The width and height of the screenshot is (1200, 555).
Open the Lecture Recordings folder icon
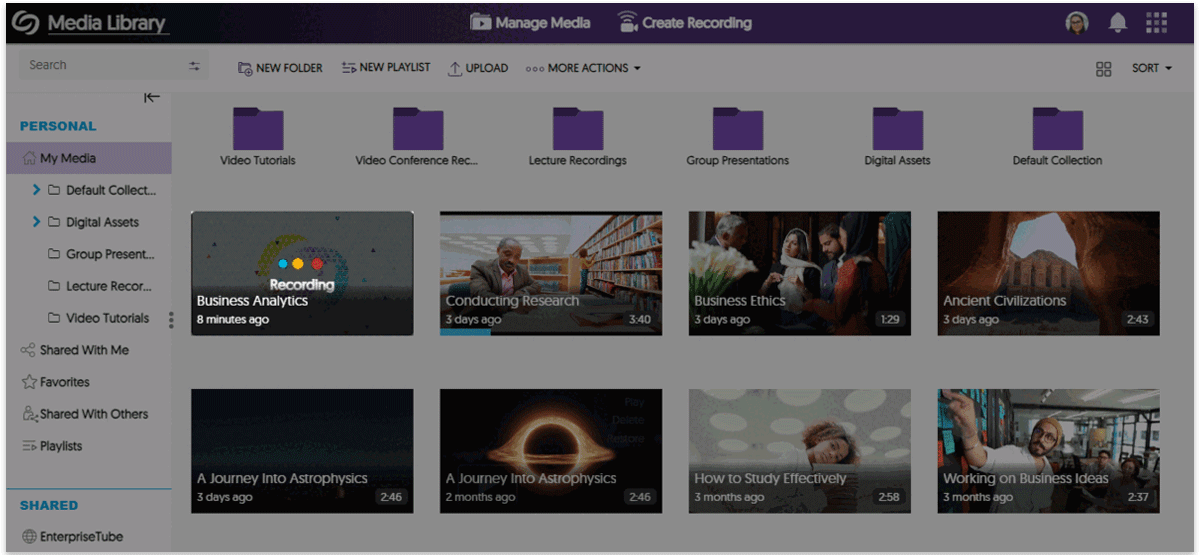point(578,129)
